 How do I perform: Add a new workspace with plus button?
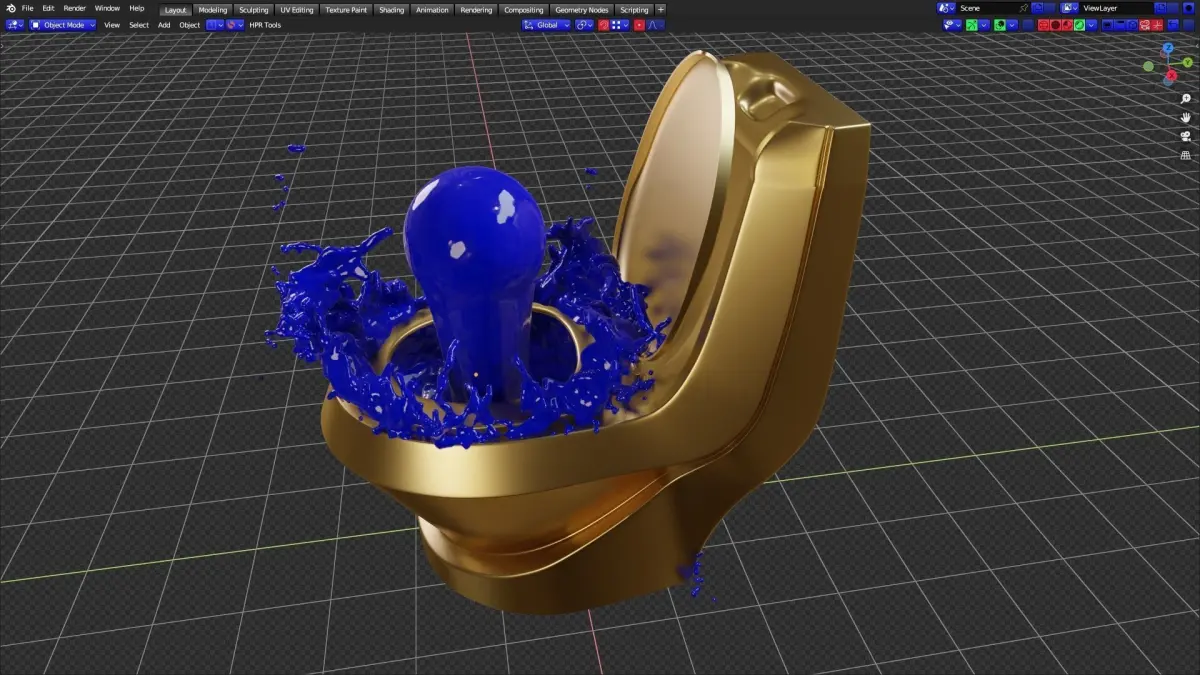coord(660,9)
